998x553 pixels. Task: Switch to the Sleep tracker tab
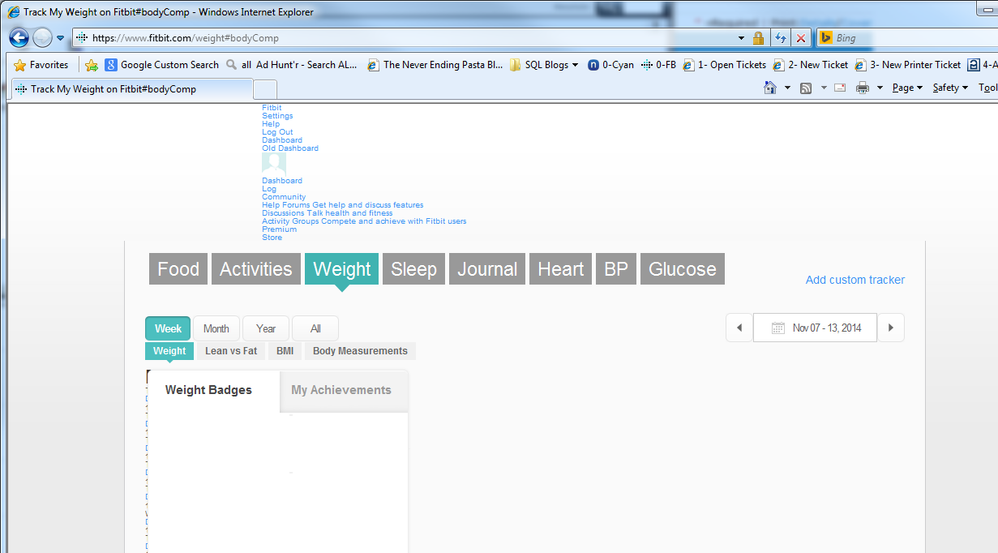tap(414, 269)
